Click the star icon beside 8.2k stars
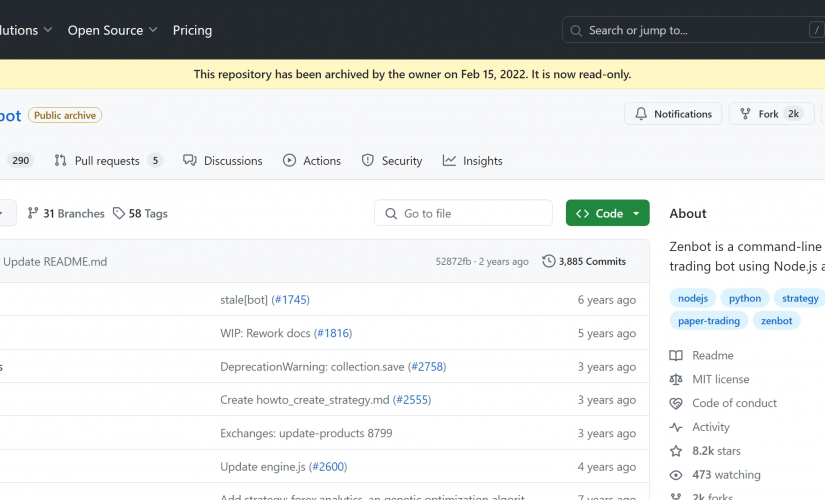This screenshot has height=500, width=825. point(676,451)
